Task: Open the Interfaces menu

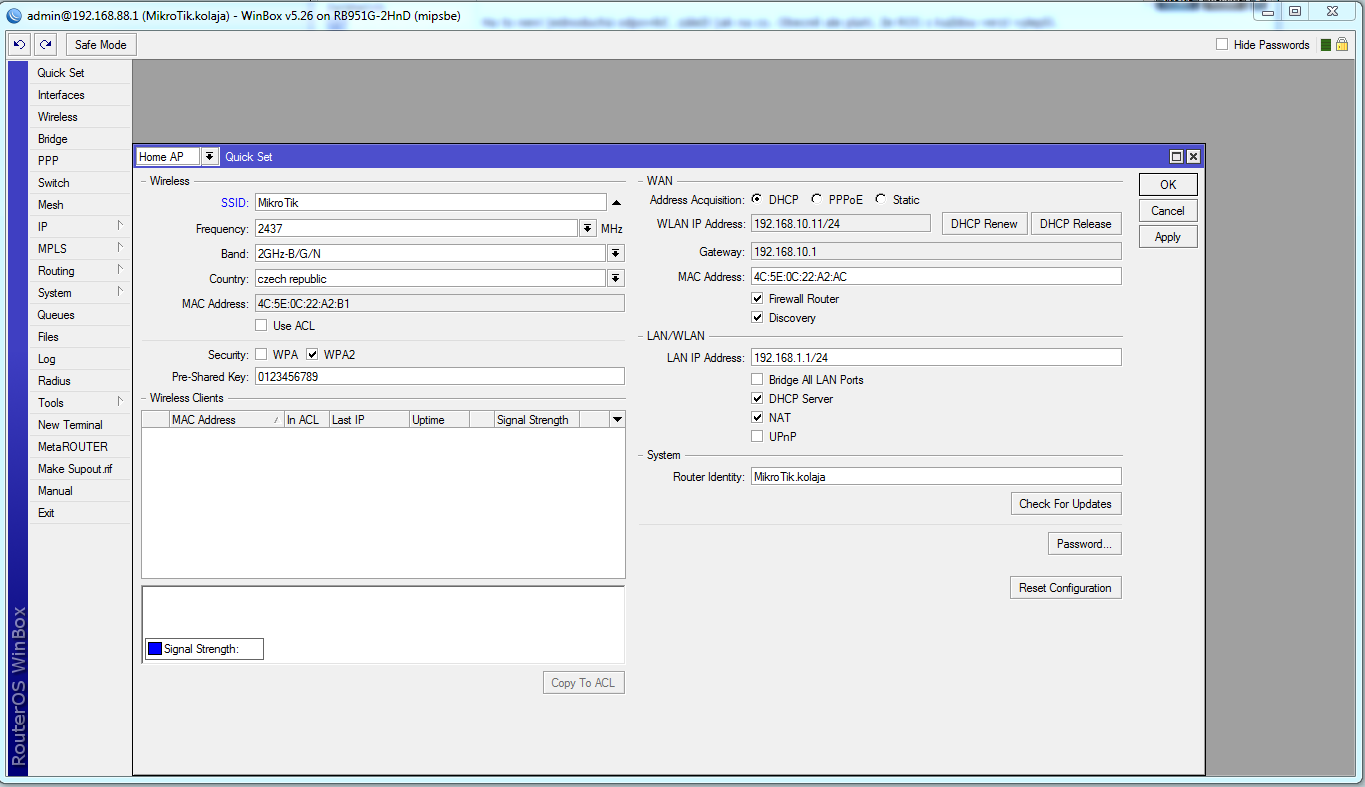Action: [80, 95]
